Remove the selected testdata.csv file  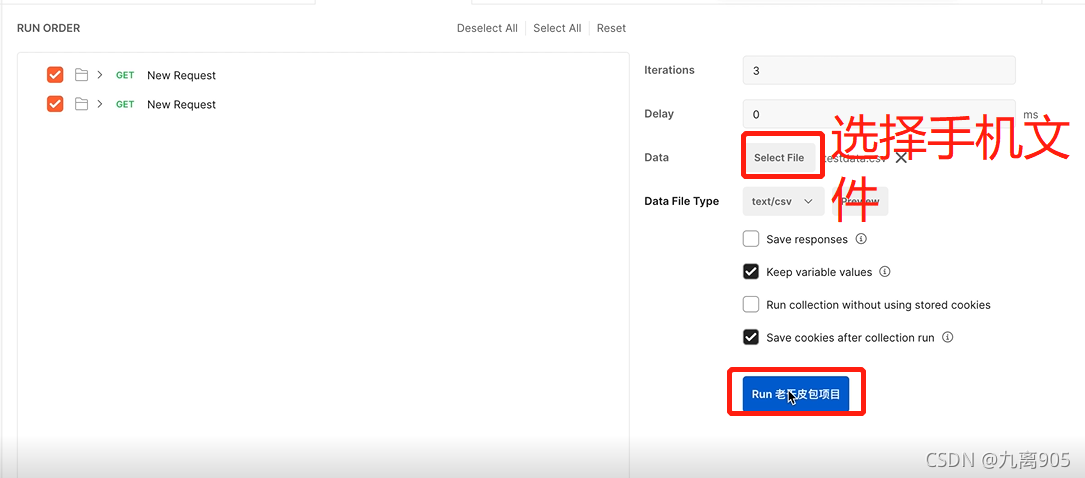(901, 158)
